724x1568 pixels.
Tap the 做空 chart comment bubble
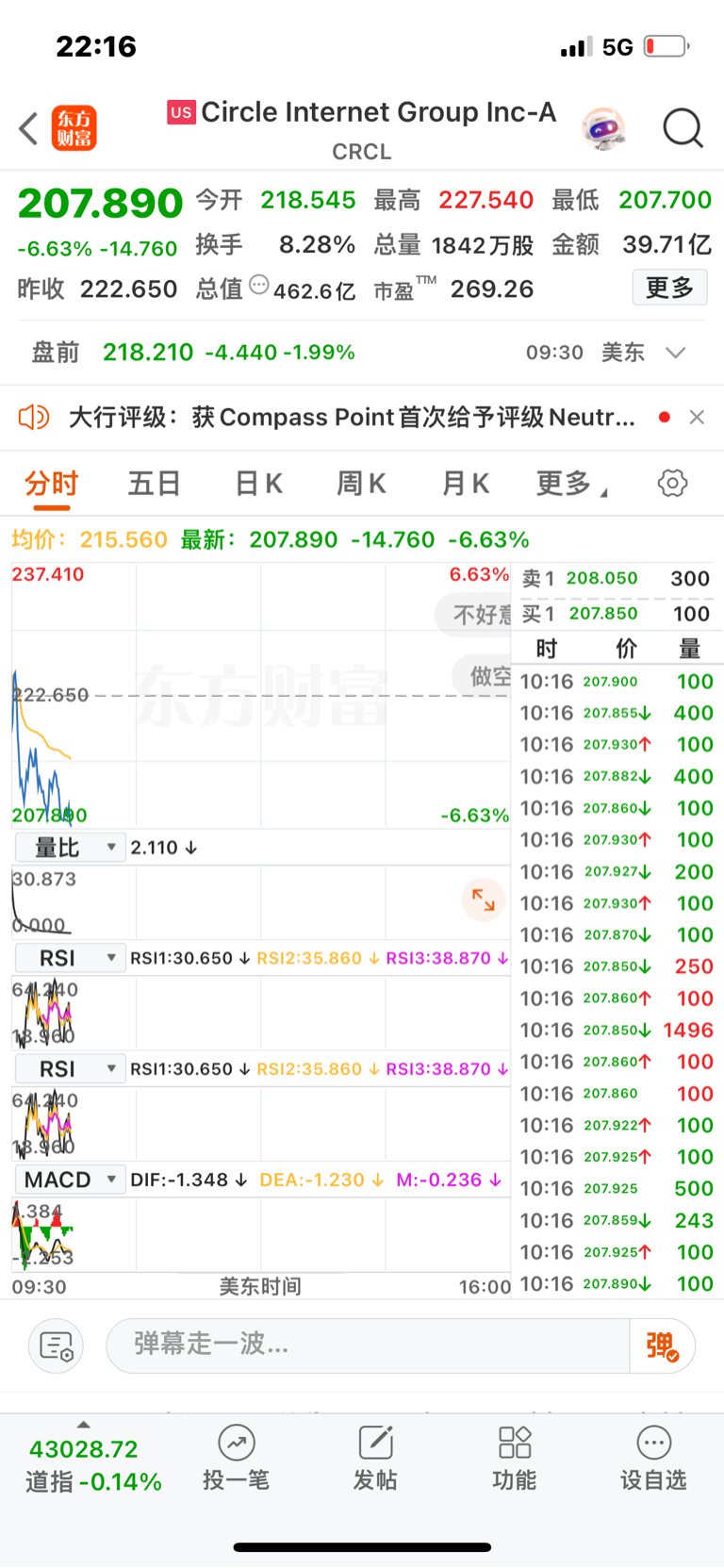click(482, 675)
